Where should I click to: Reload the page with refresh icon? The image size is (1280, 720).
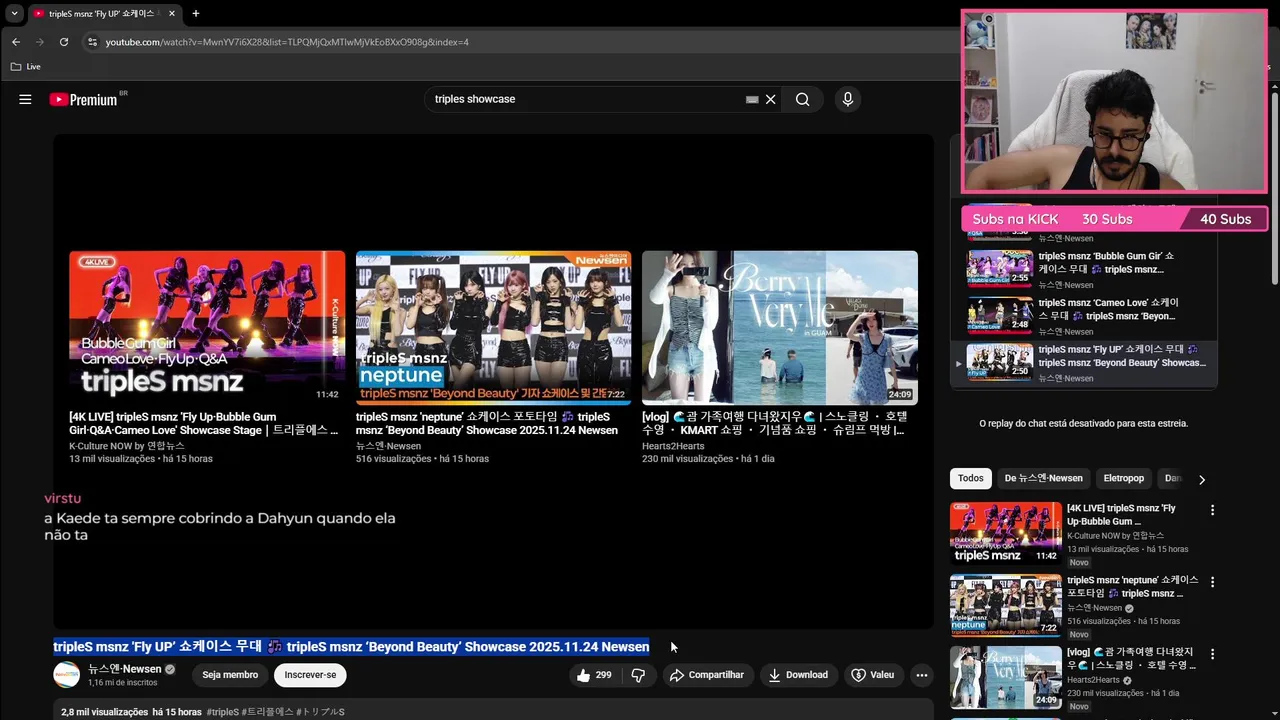pos(64,42)
